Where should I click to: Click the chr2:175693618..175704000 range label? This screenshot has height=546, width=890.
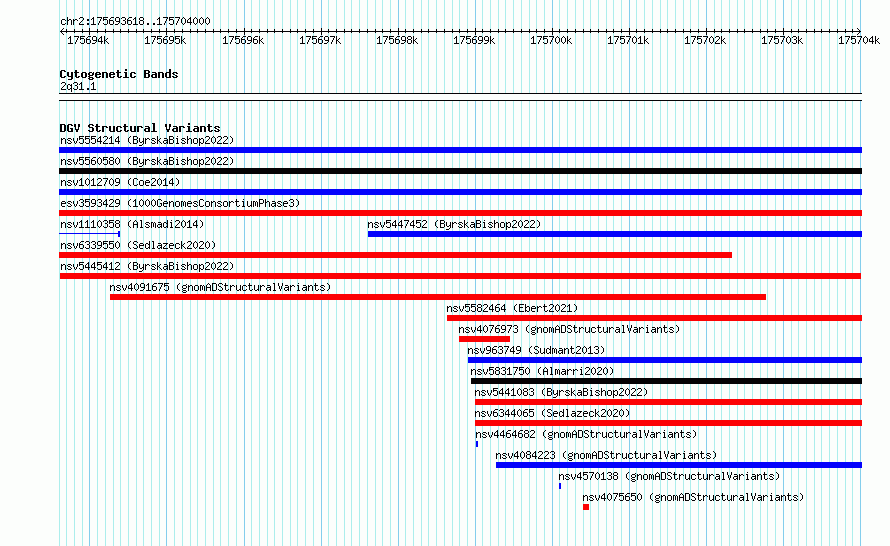135,21
